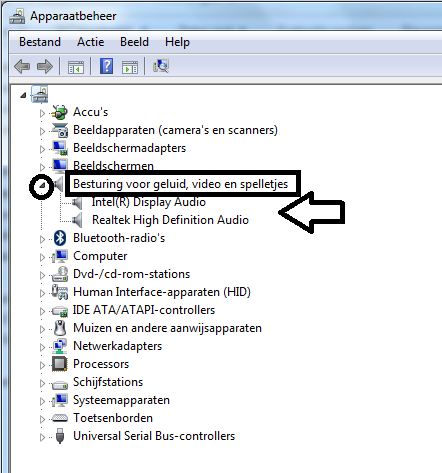
Task: Expand the Netwerkadapters category
Action: click(x=42, y=347)
